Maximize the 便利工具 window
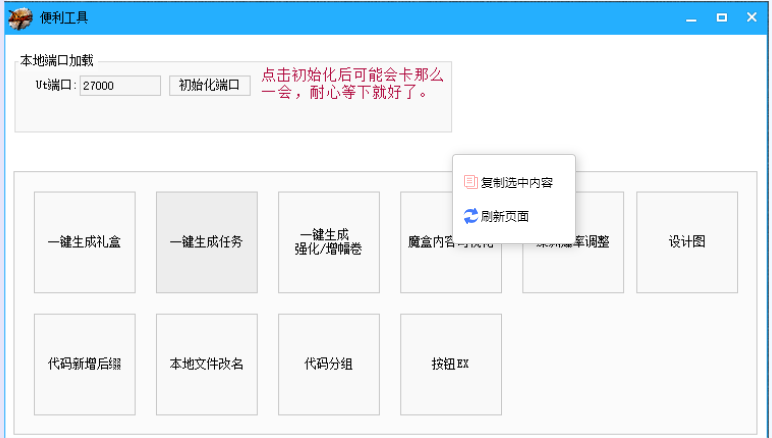The height and width of the screenshot is (438, 772). point(721,18)
